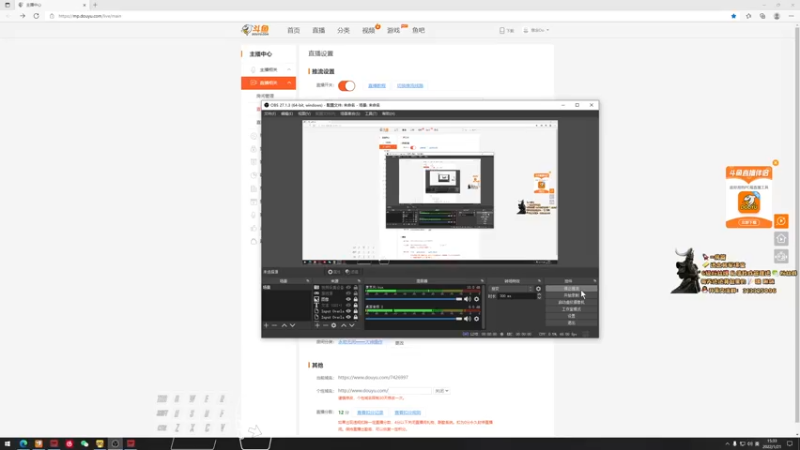Screen dimensions: 800x450
Task: Click the transition duration stepper arrows
Action: (x=539, y=296)
